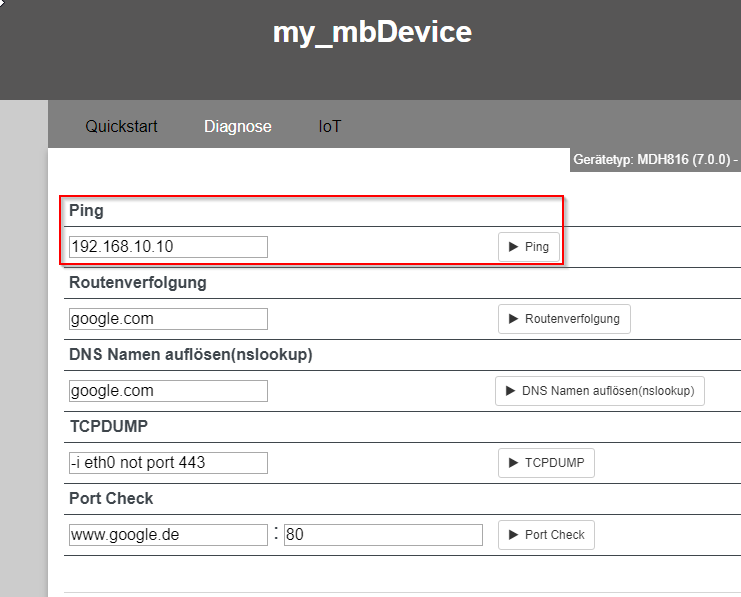Open the Quickstart tab
The width and height of the screenshot is (741, 597).
click(x=121, y=126)
